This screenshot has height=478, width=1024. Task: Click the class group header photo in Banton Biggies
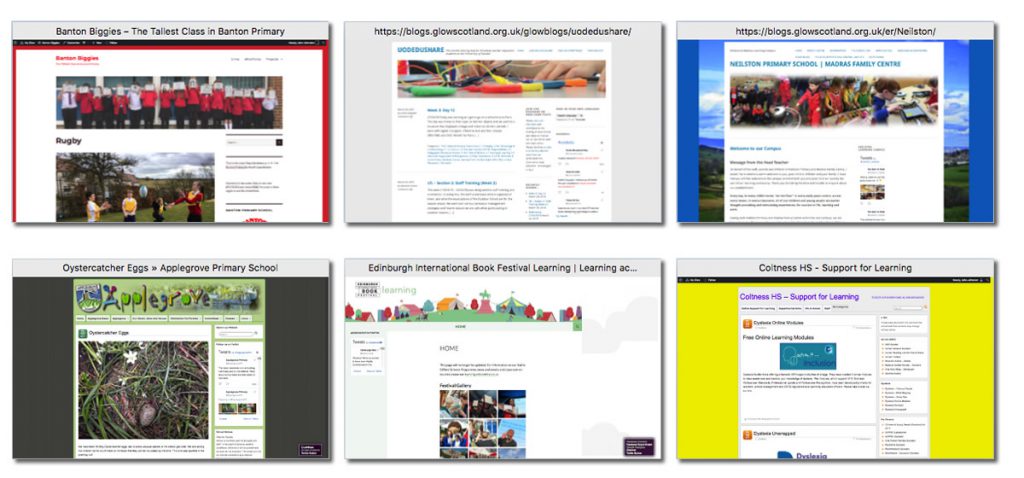click(169, 102)
